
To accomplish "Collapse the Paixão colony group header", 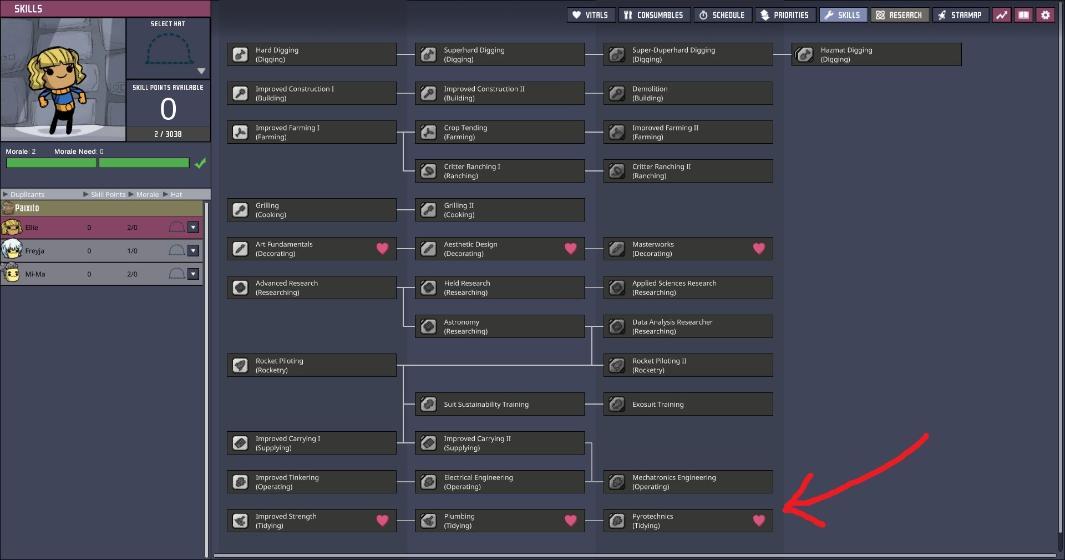I will [102, 208].
